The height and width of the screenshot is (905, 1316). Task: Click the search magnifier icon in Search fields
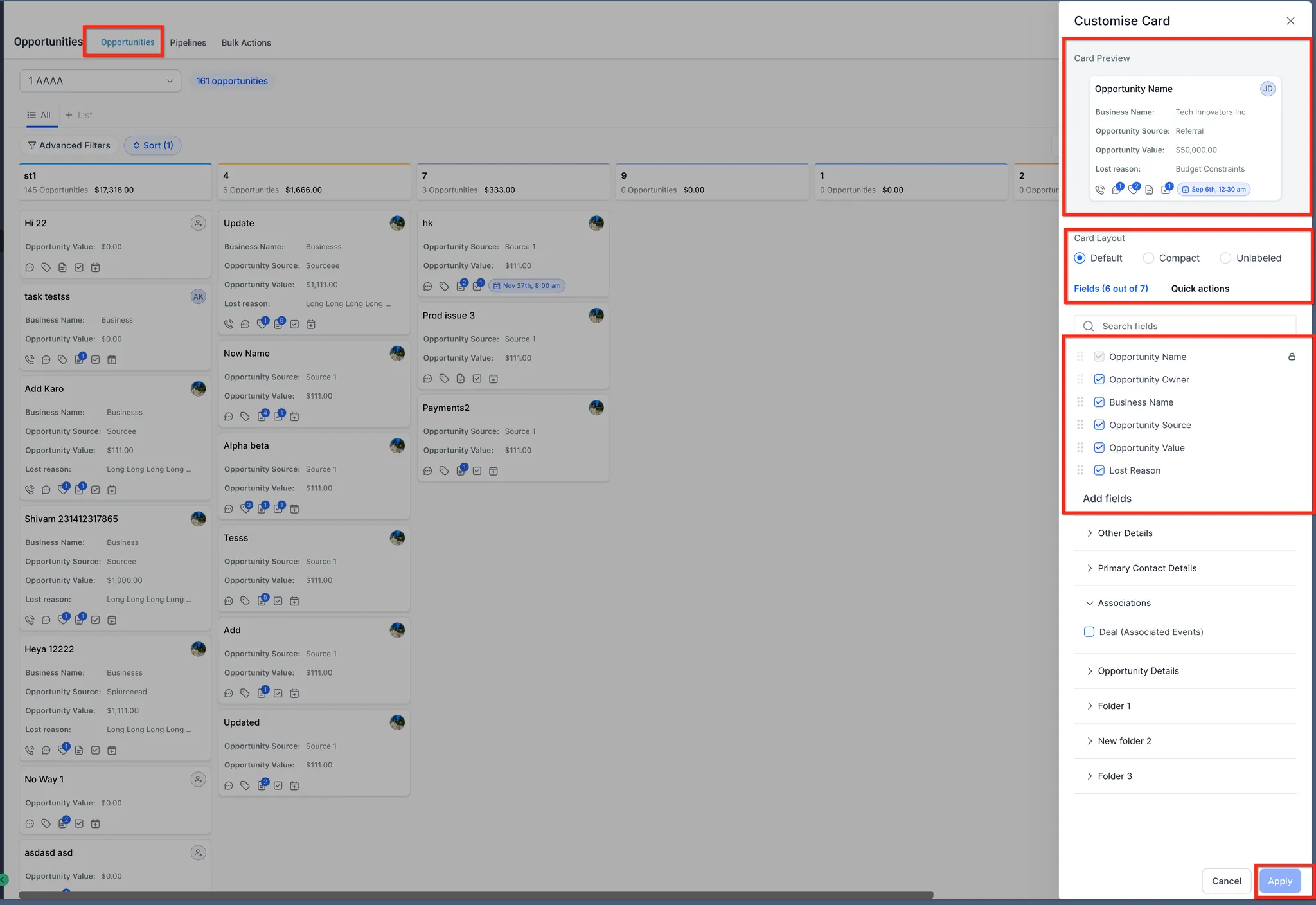[x=1089, y=326]
